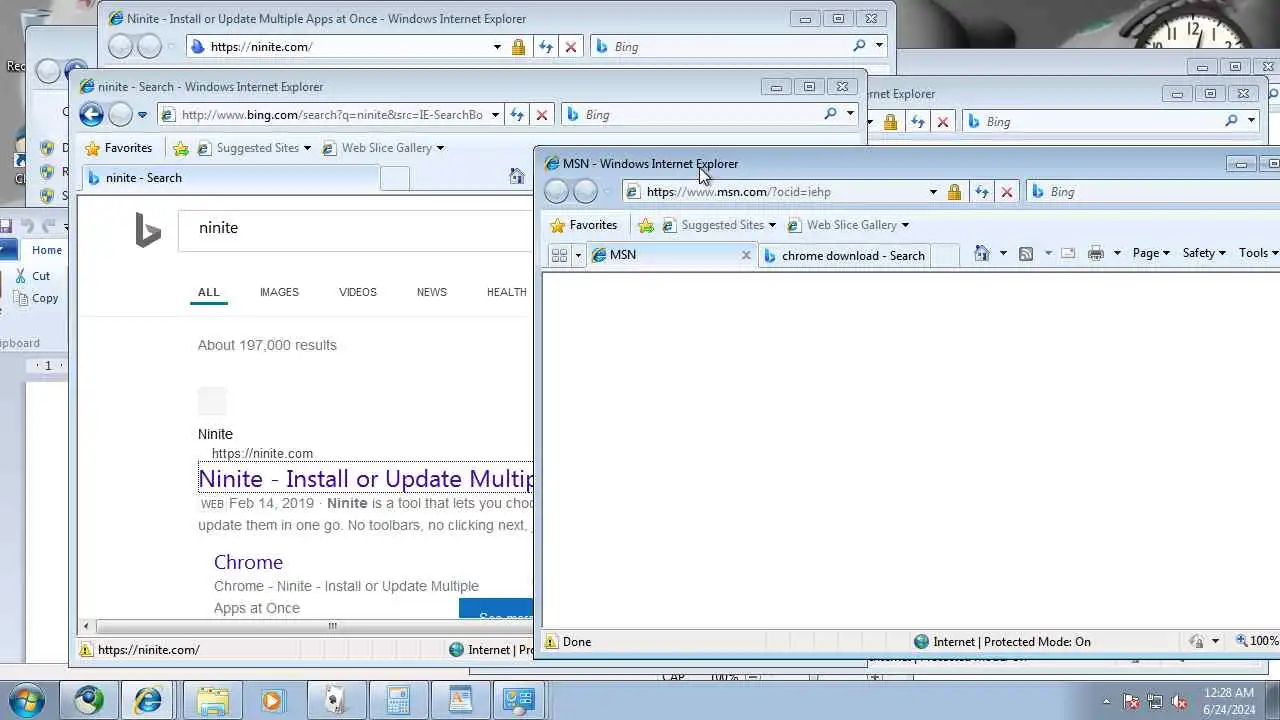
Task: Click lock icon in ninite.com window address bar
Action: (x=518, y=47)
